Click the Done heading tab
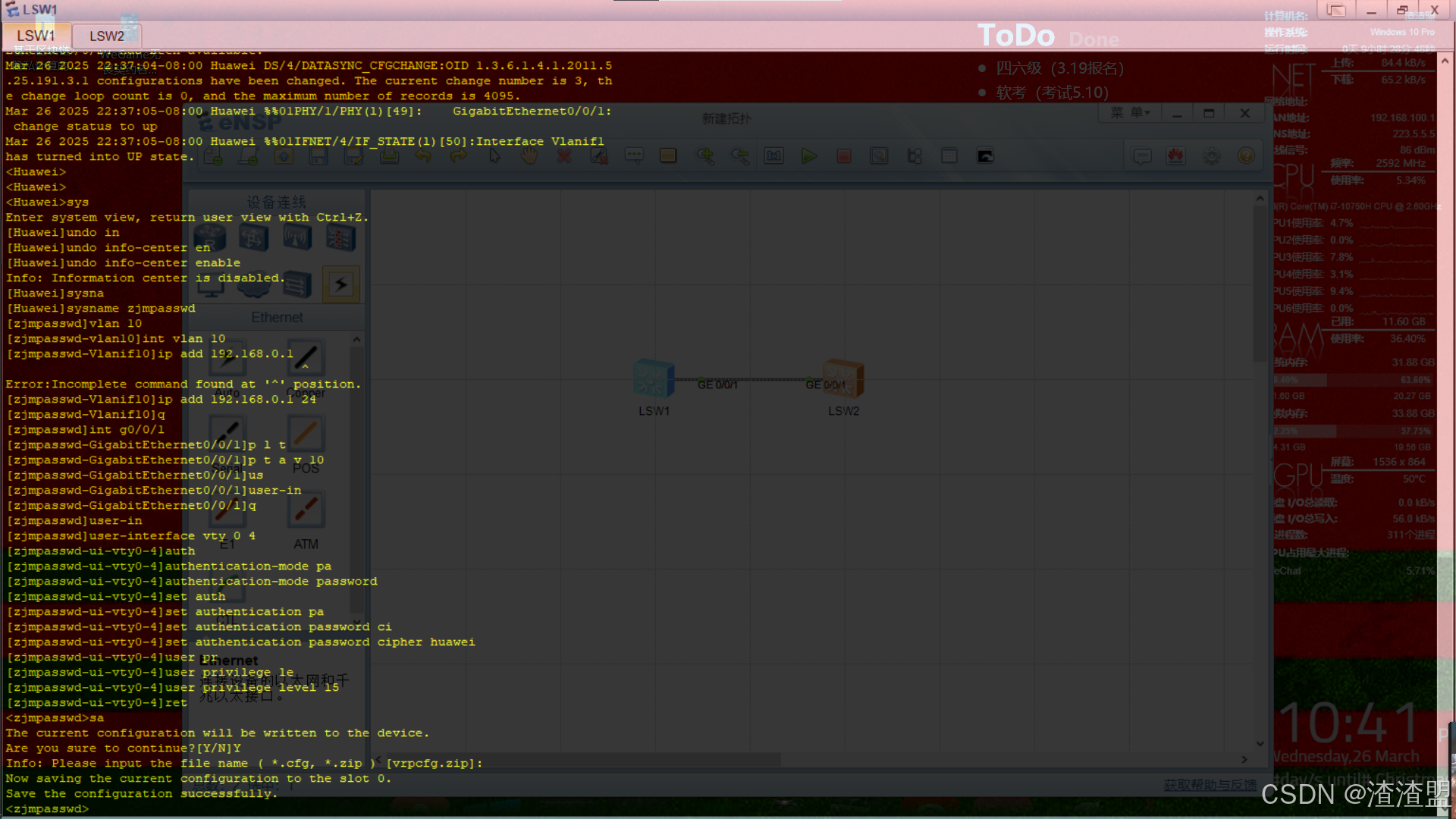This screenshot has width=1456, height=819. click(x=1094, y=39)
